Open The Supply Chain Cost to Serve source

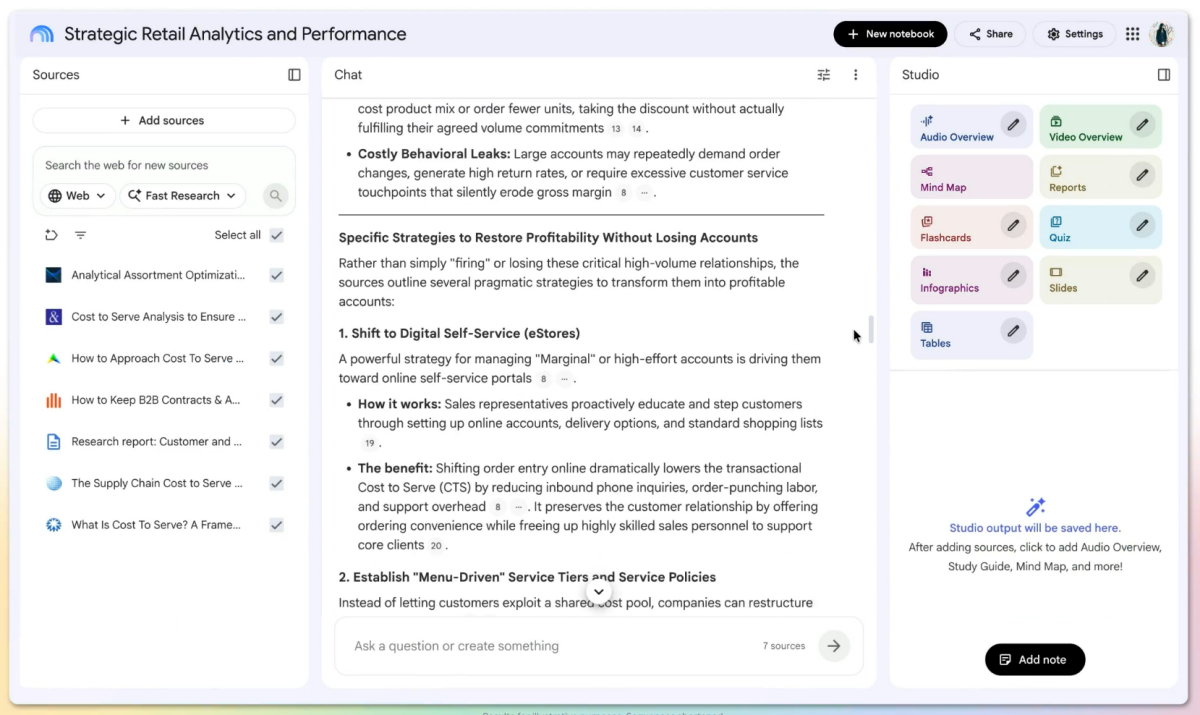click(156, 483)
